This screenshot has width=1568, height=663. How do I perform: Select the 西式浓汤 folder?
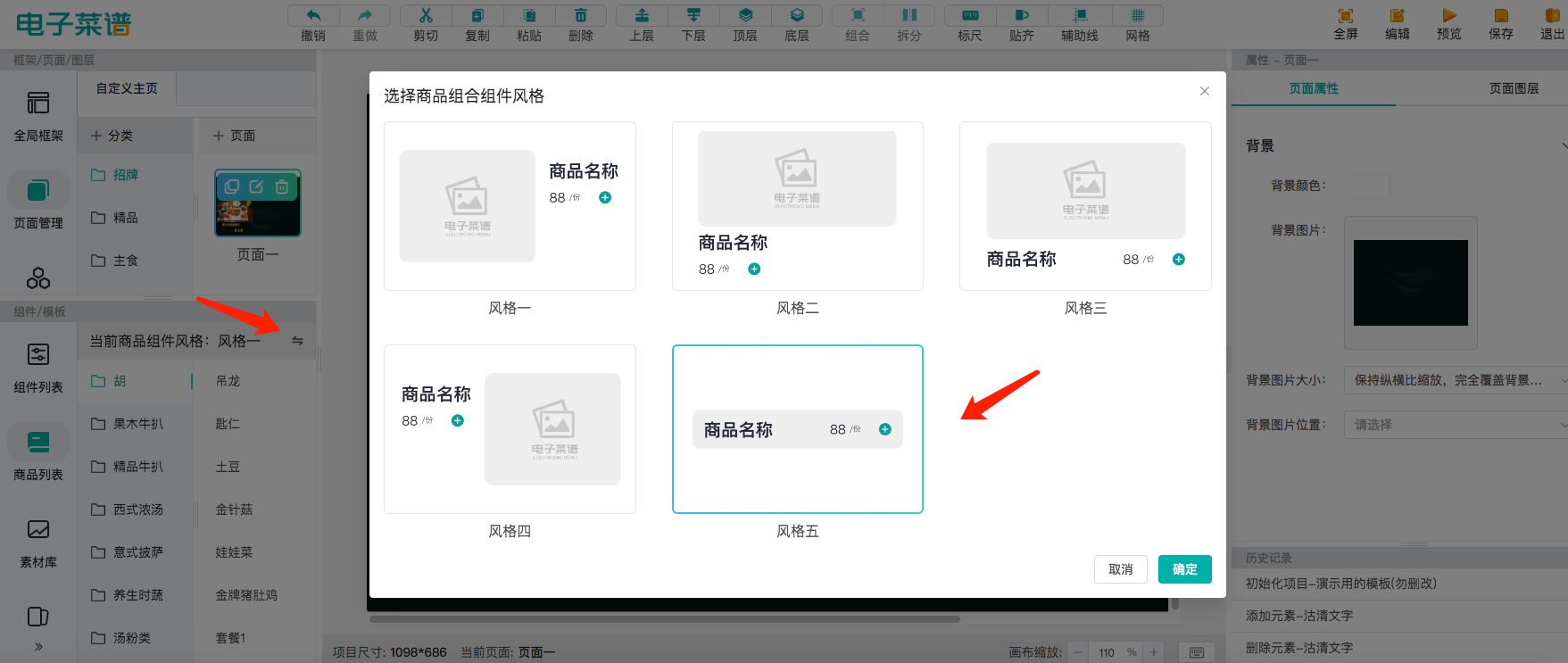point(136,510)
